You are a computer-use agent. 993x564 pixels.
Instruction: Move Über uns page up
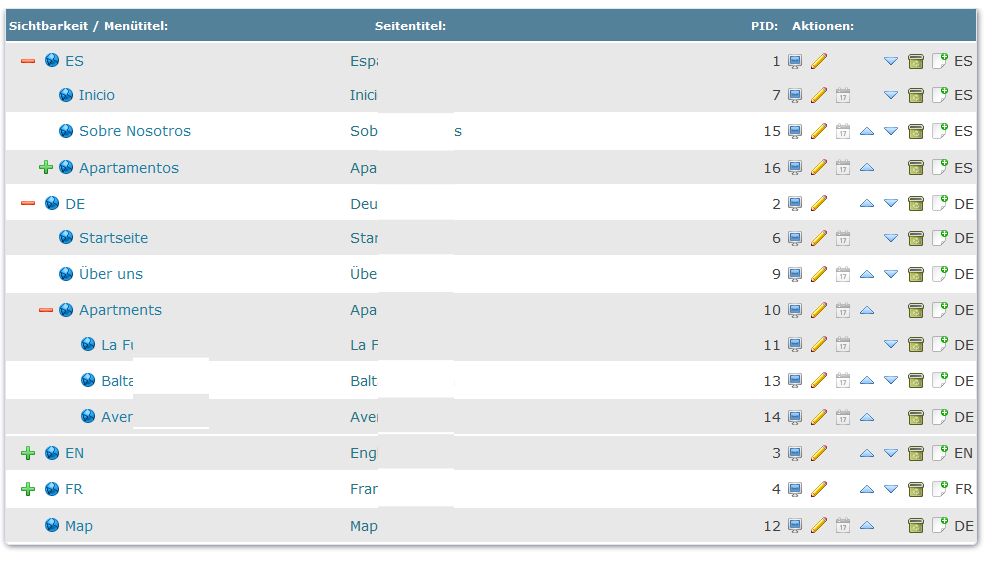(867, 274)
